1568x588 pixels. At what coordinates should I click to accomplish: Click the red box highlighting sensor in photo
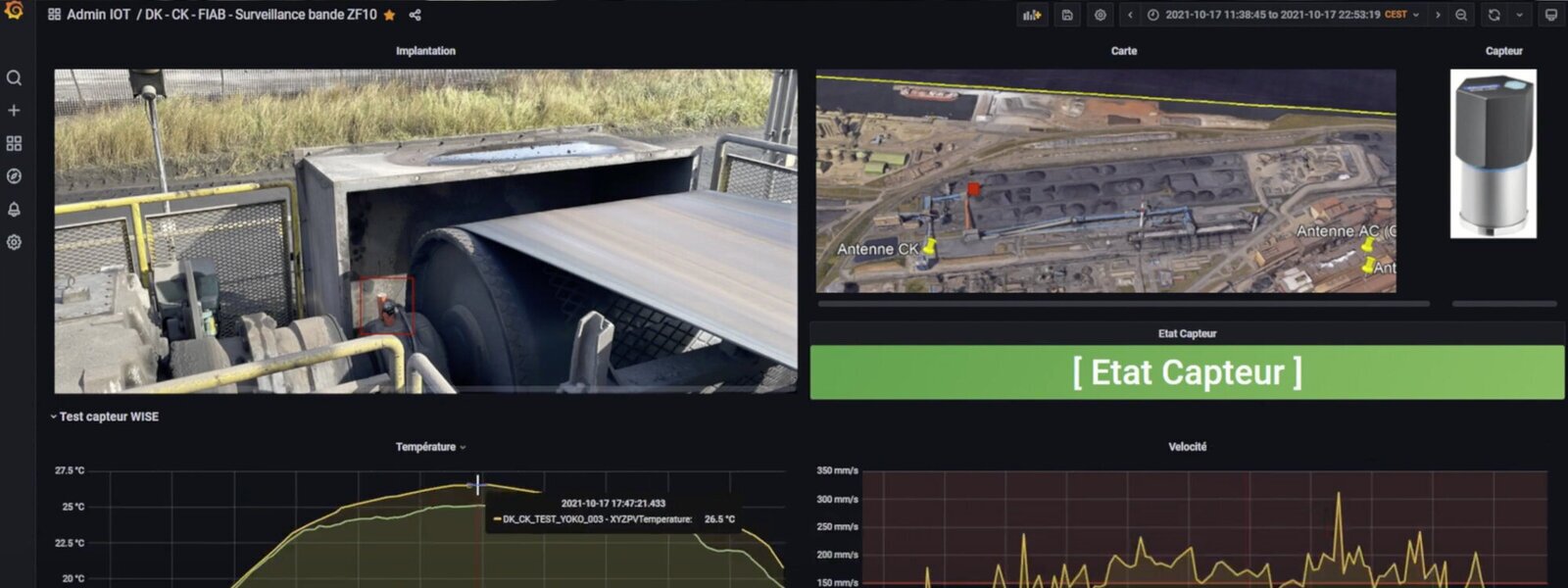(x=387, y=307)
